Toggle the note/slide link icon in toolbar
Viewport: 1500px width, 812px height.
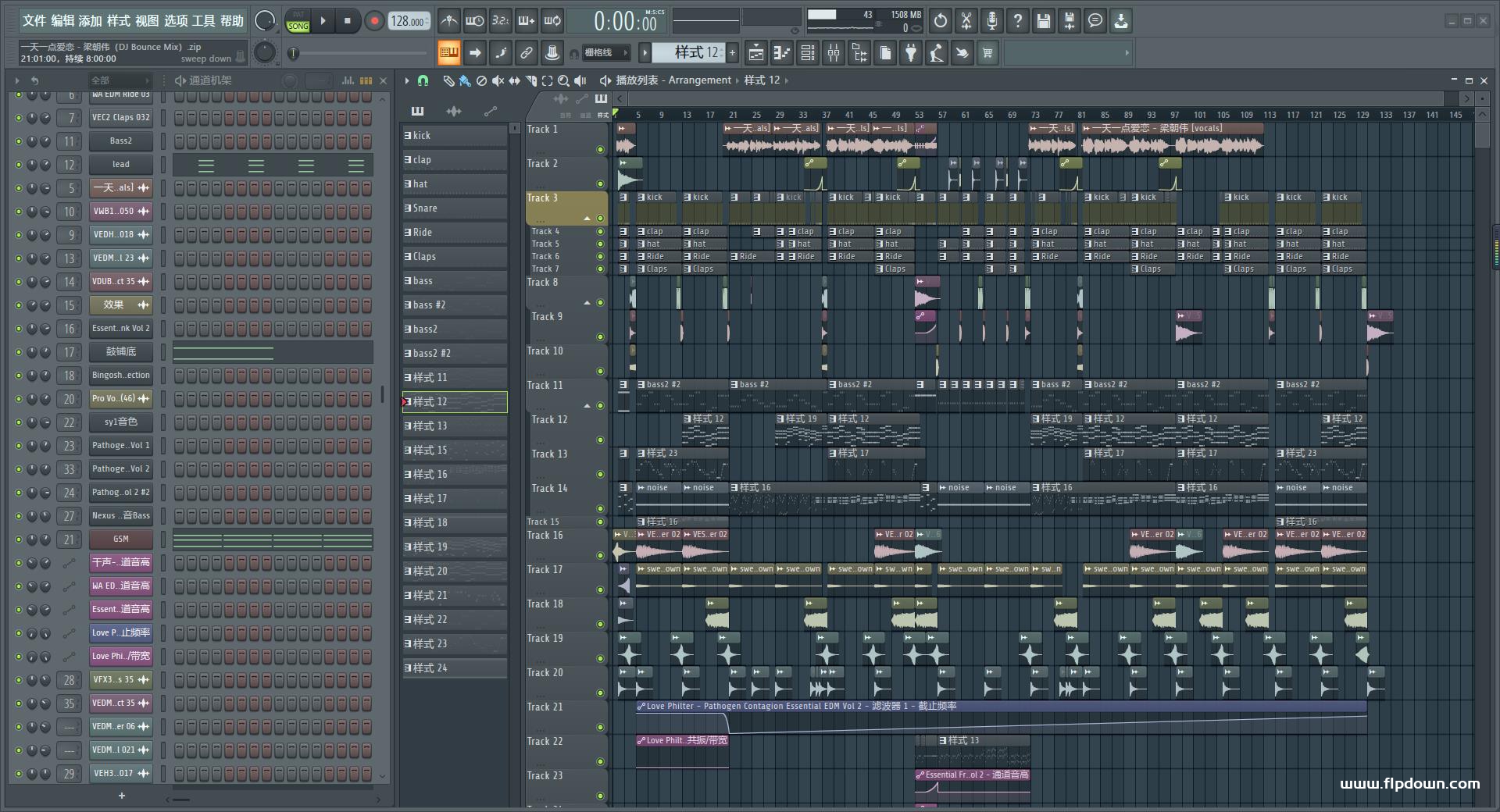pos(501,53)
